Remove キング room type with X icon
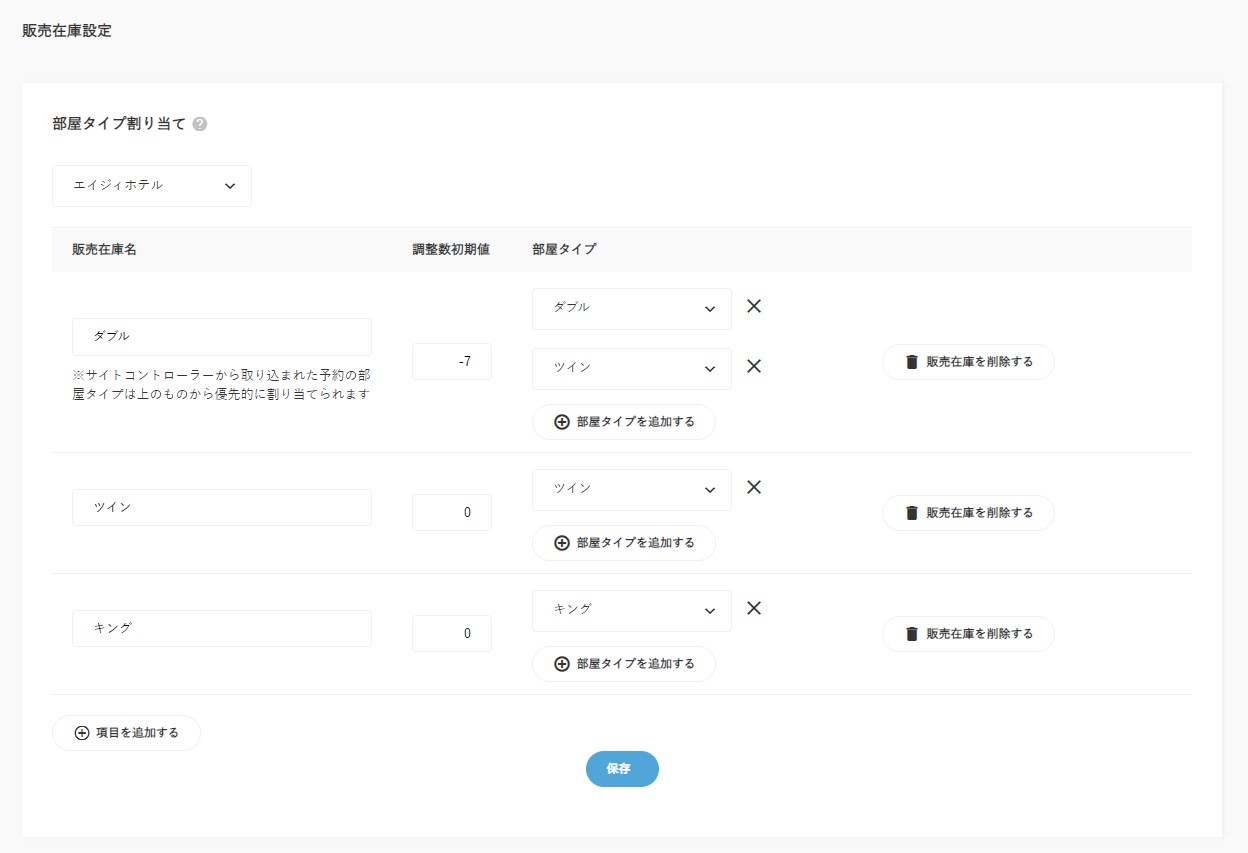The image size is (1248, 853). coord(754,608)
